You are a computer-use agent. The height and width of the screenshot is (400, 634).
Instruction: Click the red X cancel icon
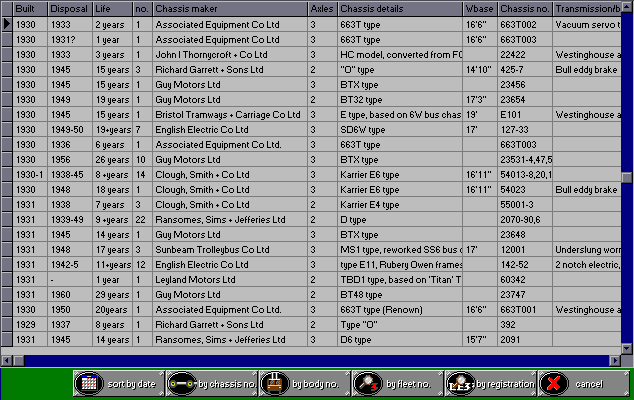(x=554, y=383)
